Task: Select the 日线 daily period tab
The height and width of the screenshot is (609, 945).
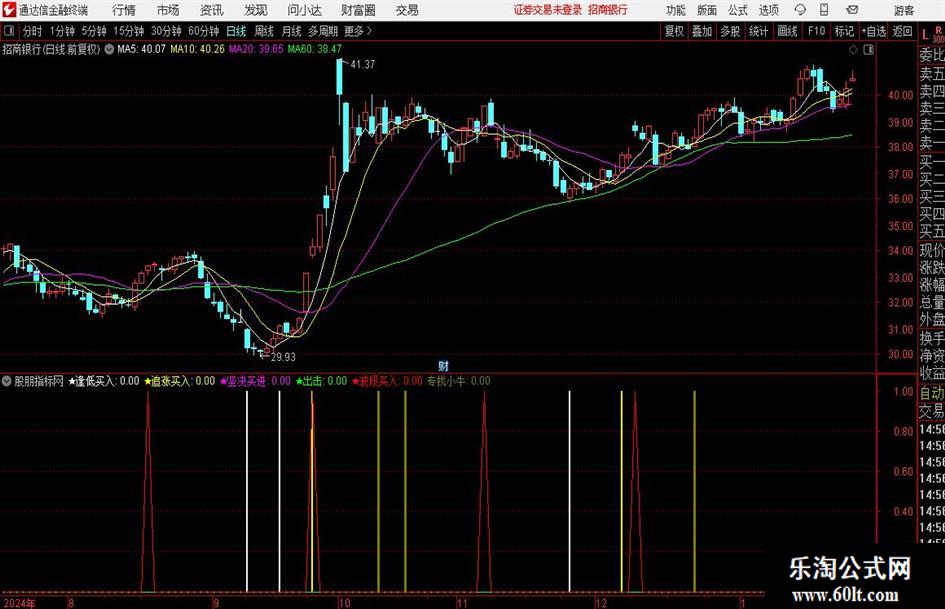Action: point(236,31)
